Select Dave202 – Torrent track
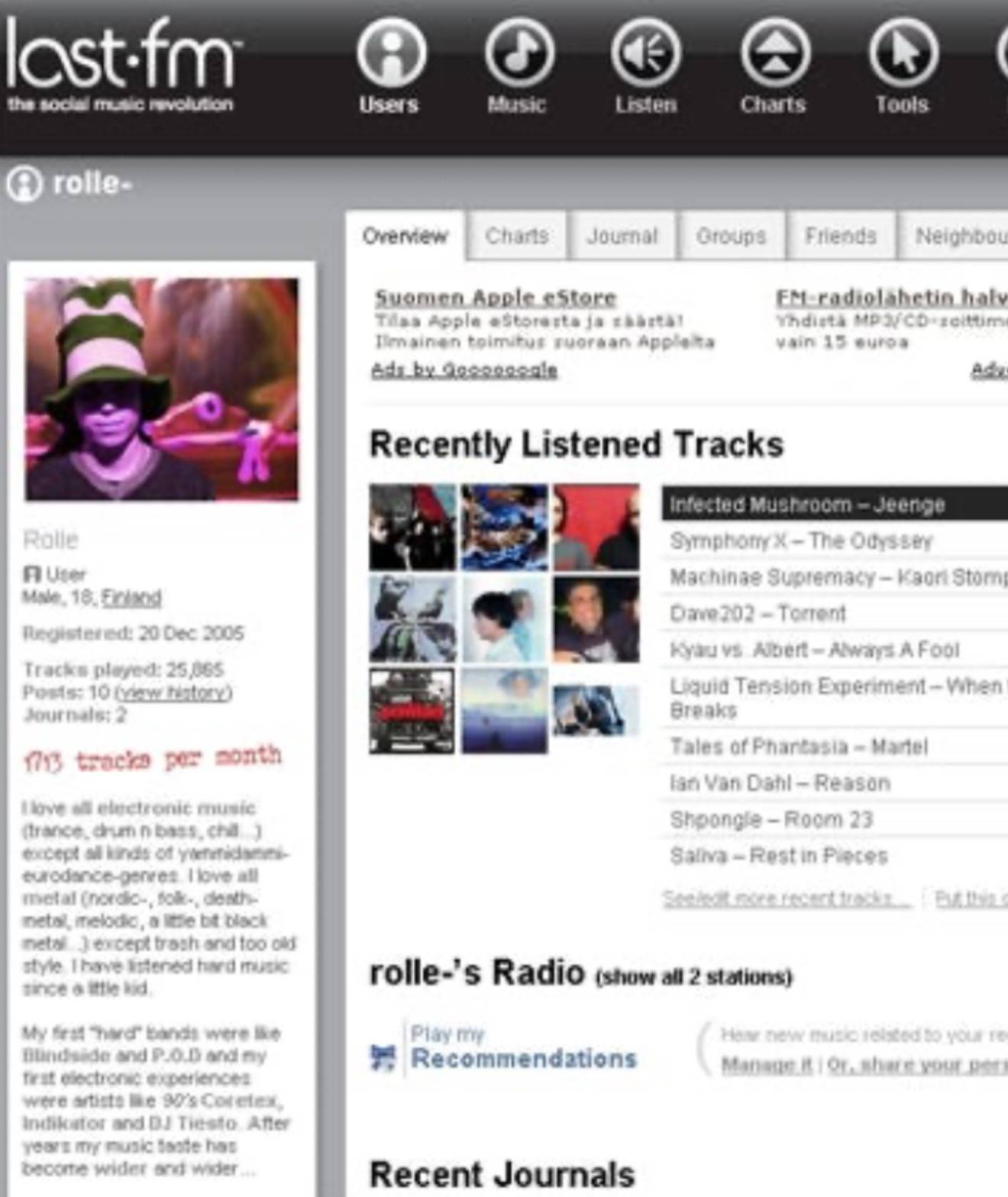Viewport: 1008px width, 1197px height. click(x=835, y=613)
